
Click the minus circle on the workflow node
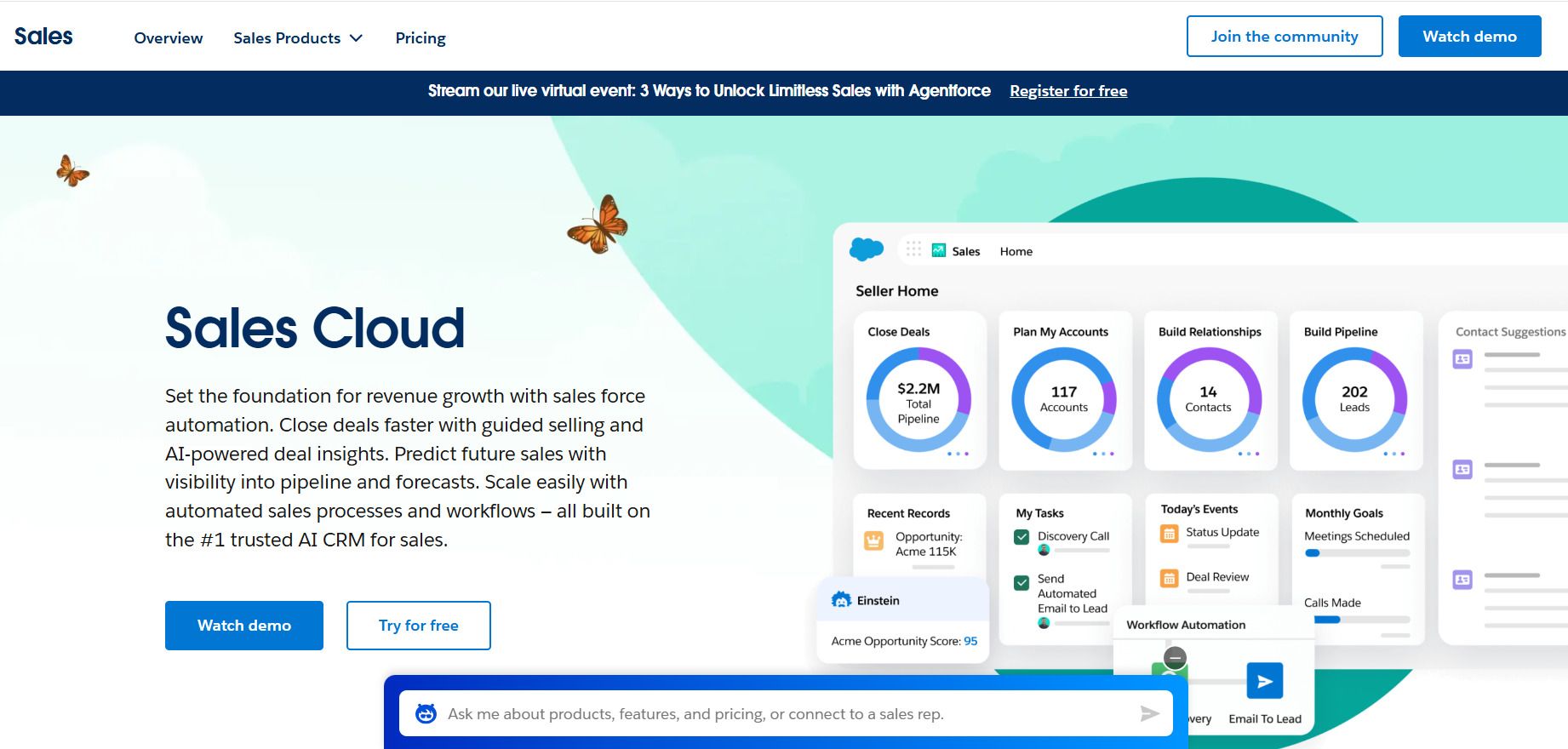click(1175, 657)
